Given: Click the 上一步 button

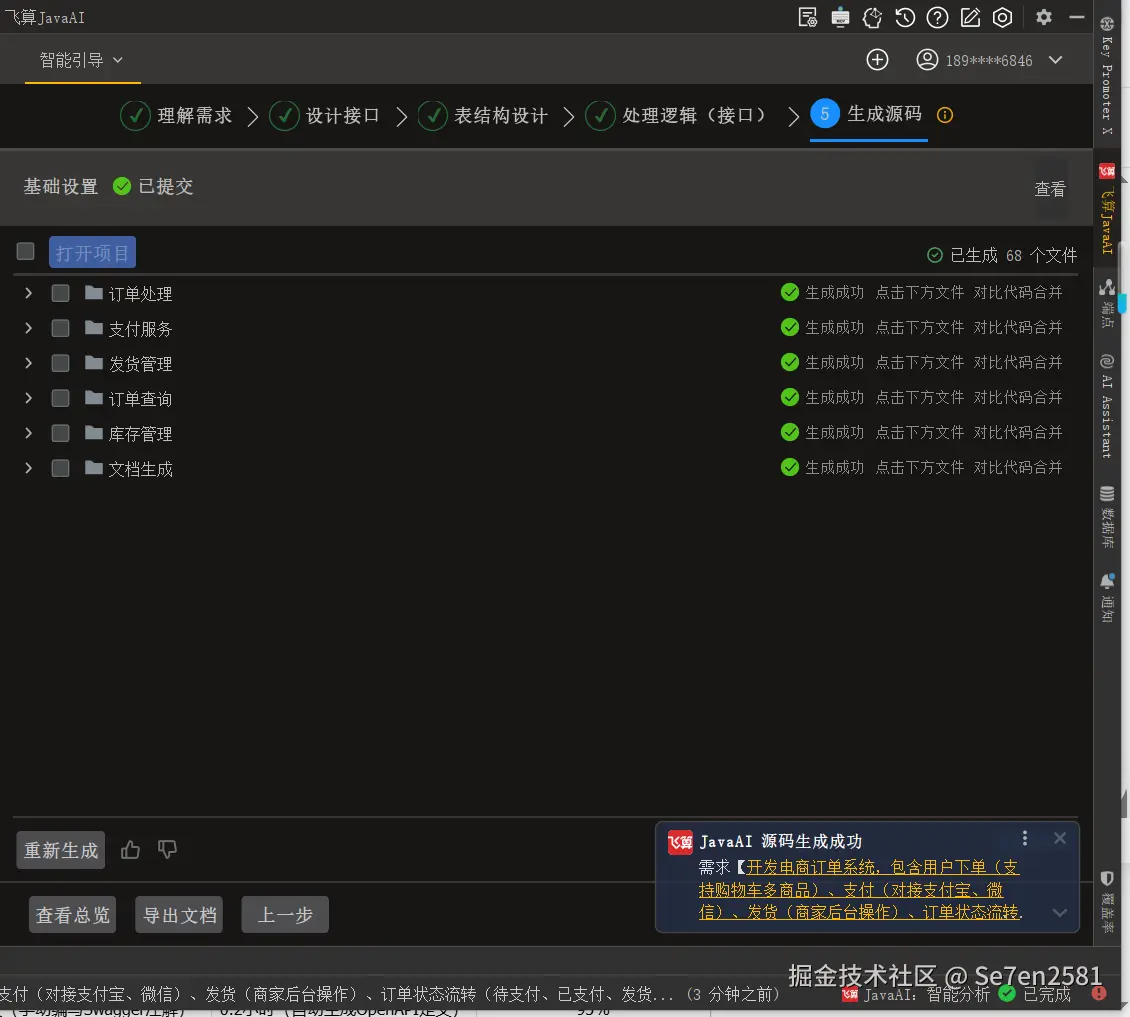Looking at the screenshot, I should 285,915.
